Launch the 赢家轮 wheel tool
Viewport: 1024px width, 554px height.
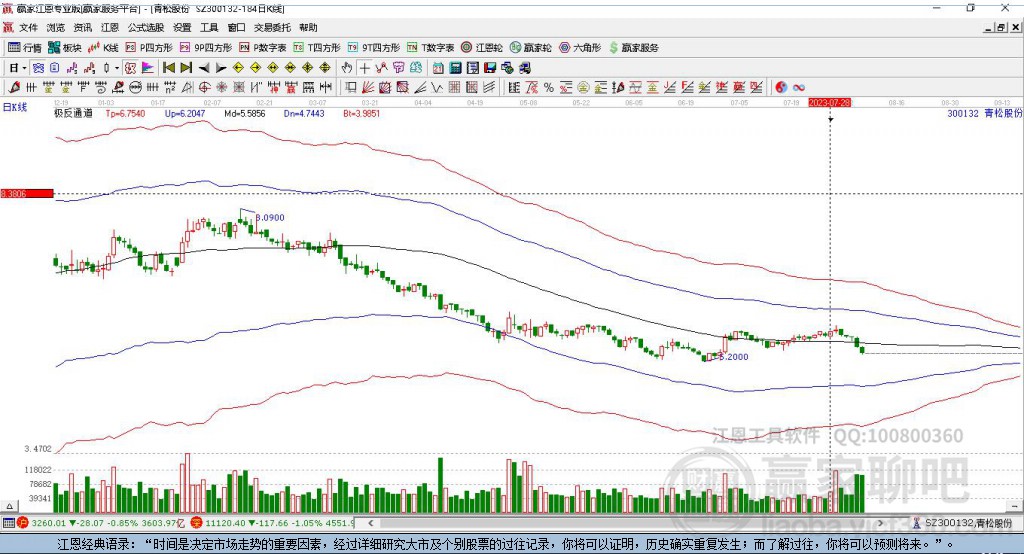tap(530, 48)
